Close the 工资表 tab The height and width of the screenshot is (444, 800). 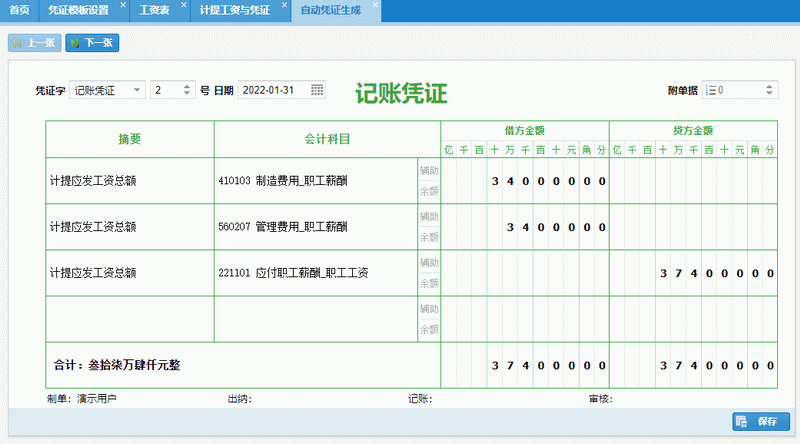coord(184,5)
